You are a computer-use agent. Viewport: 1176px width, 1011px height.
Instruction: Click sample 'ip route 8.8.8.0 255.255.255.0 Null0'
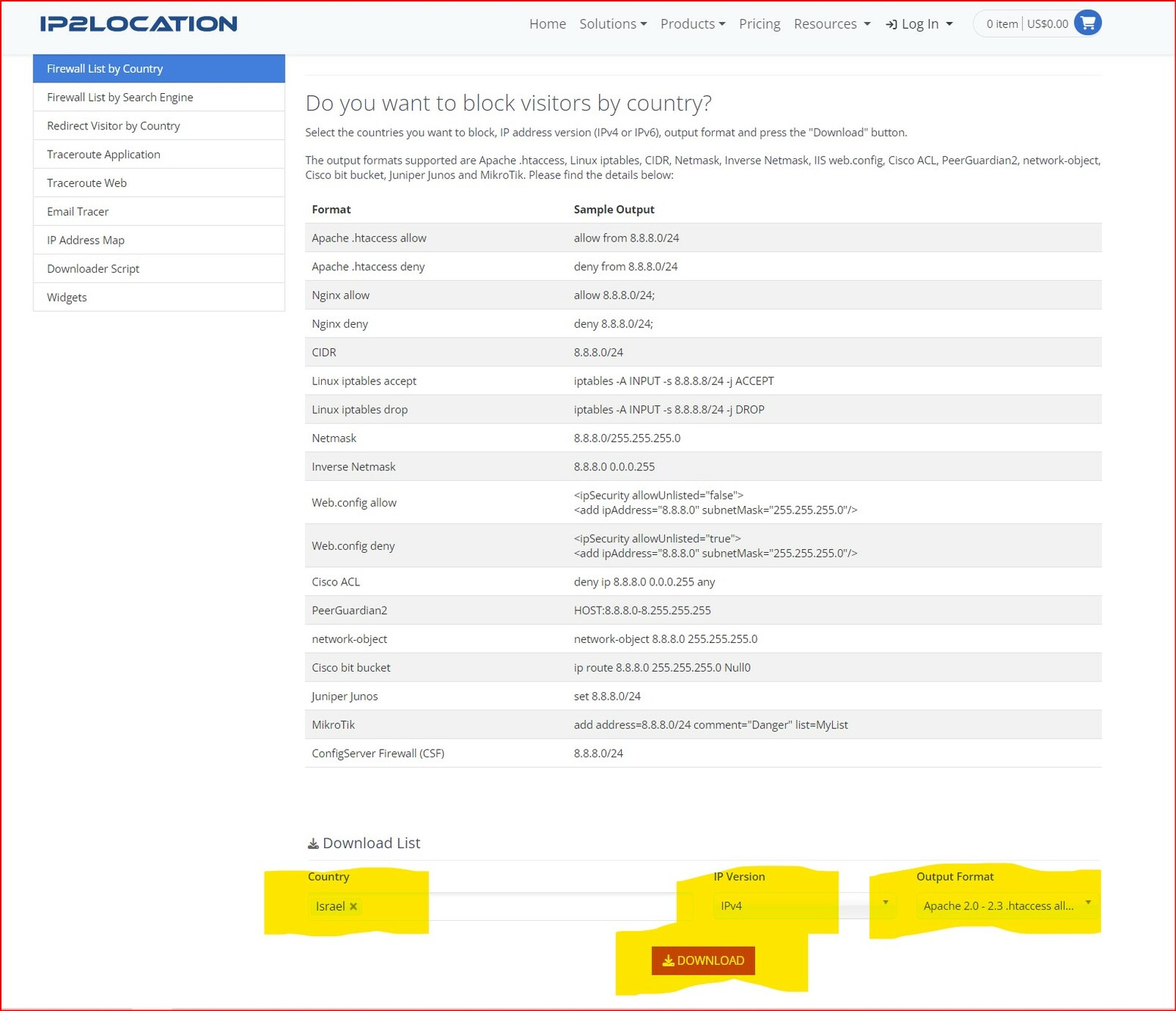(x=663, y=668)
